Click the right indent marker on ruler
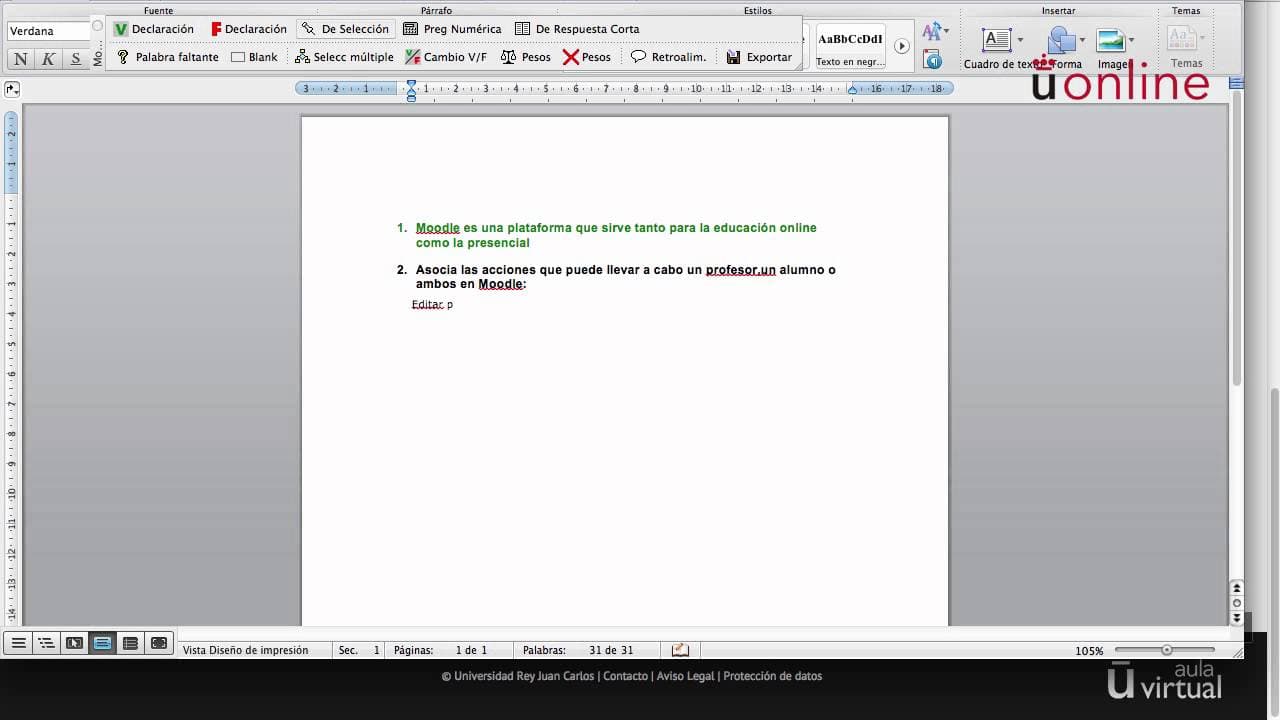Viewport: 1280px width, 720px height. tap(852, 90)
